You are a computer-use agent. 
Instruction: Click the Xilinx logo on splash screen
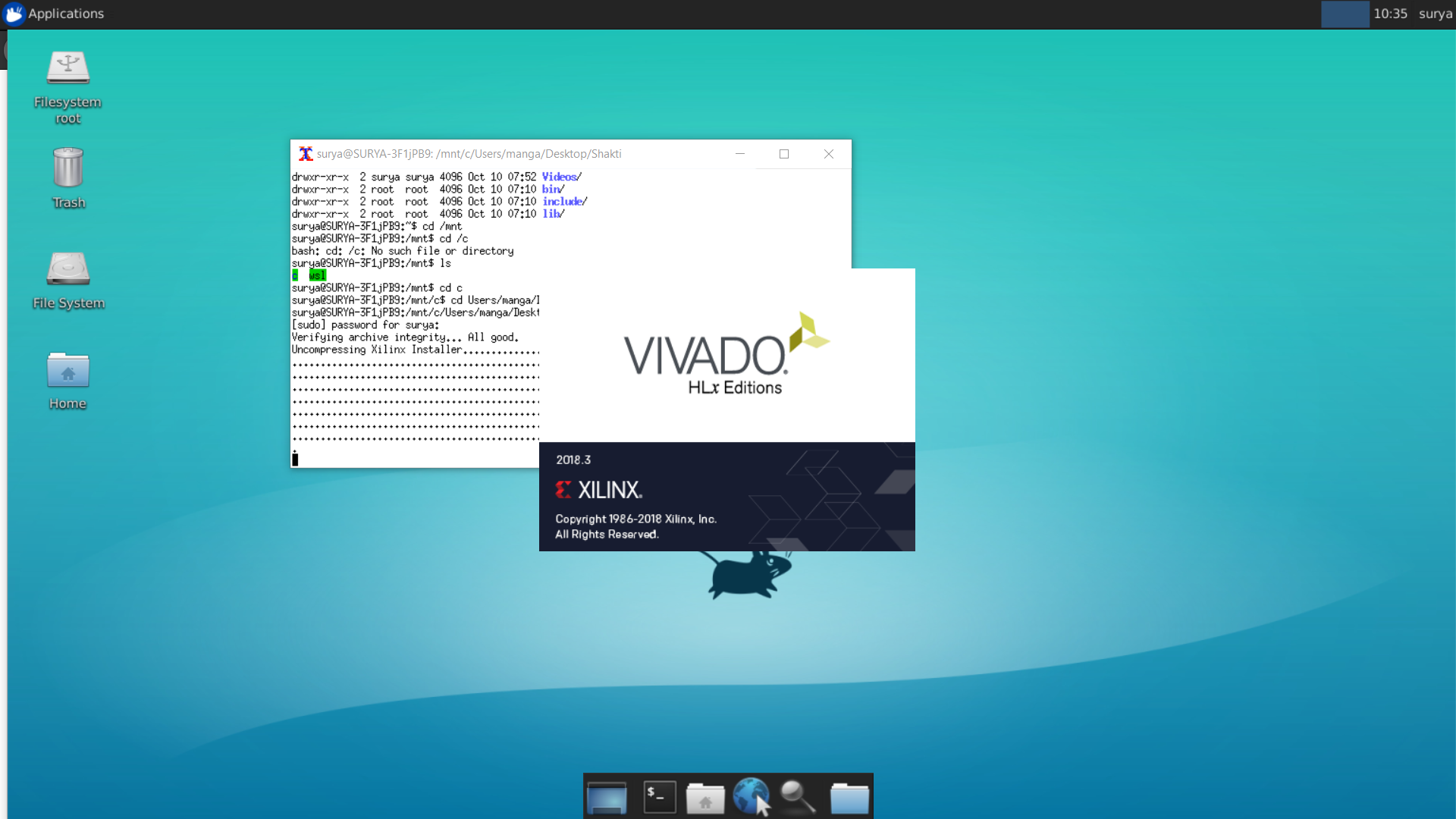click(x=599, y=490)
